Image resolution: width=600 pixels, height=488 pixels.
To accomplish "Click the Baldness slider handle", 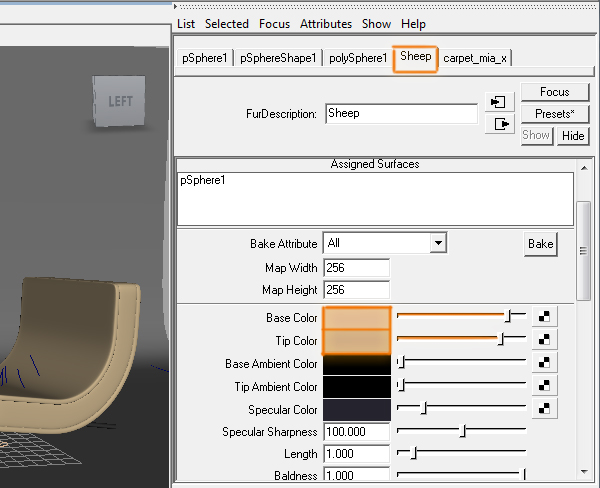I will click(524, 475).
